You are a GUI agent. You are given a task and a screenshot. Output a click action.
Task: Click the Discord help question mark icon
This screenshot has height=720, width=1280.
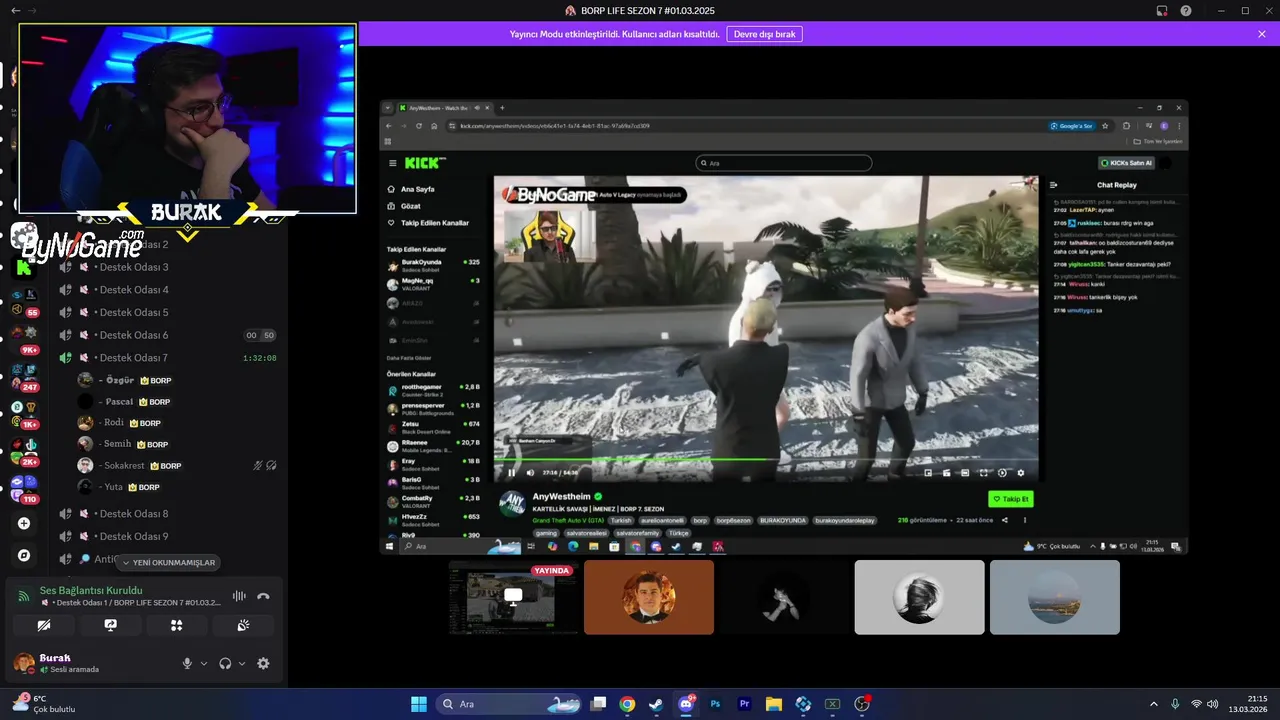point(1186,10)
